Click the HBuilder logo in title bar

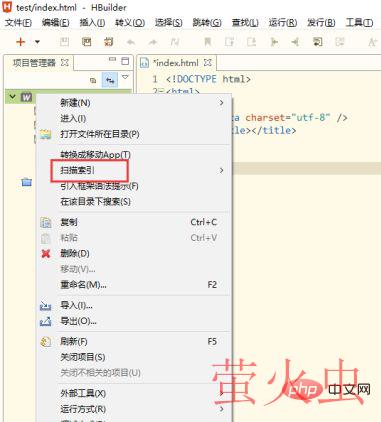click(x=7, y=7)
